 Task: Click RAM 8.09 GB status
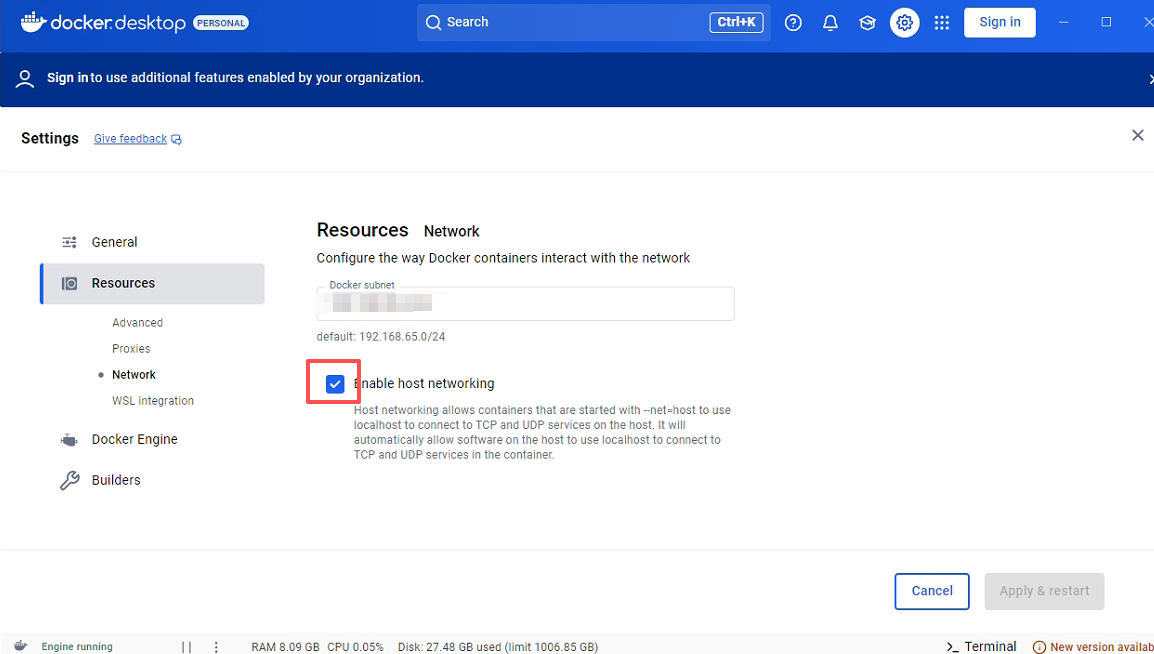point(286,647)
